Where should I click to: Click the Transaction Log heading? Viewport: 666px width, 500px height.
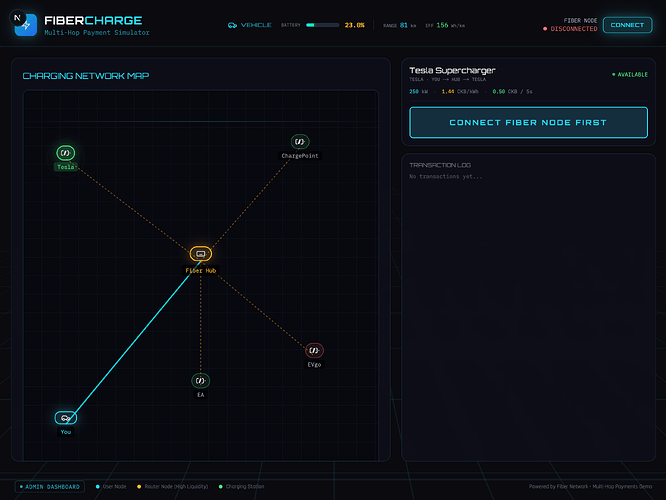[x=440, y=165]
